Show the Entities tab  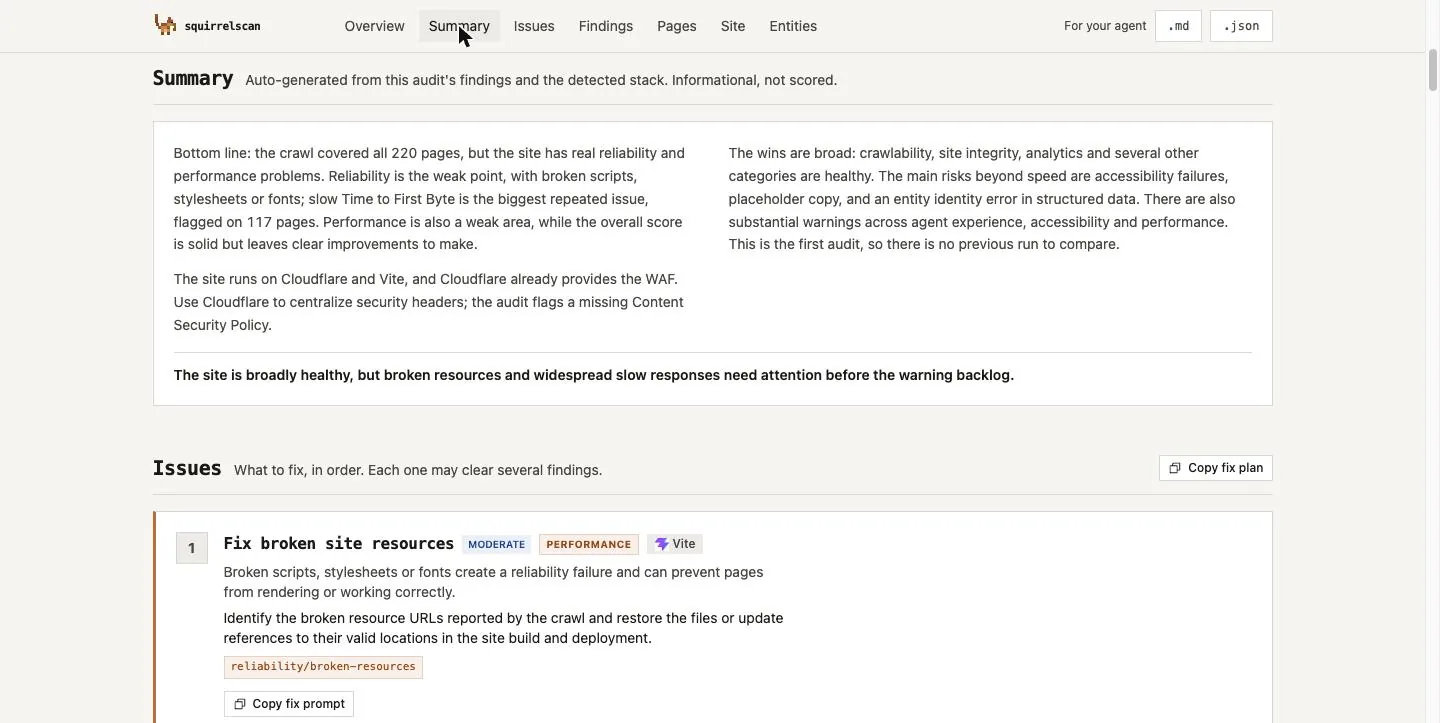click(793, 26)
